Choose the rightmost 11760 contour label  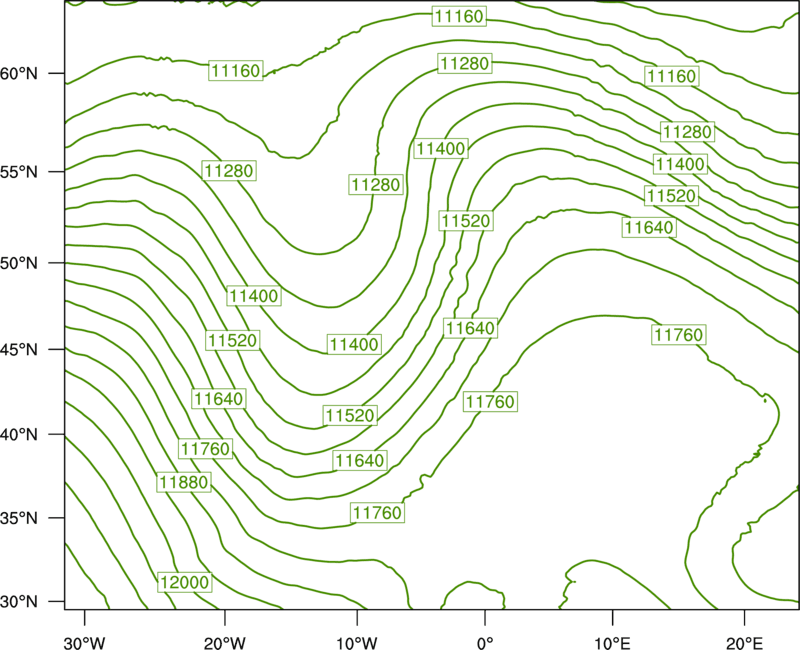pos(679,335)
